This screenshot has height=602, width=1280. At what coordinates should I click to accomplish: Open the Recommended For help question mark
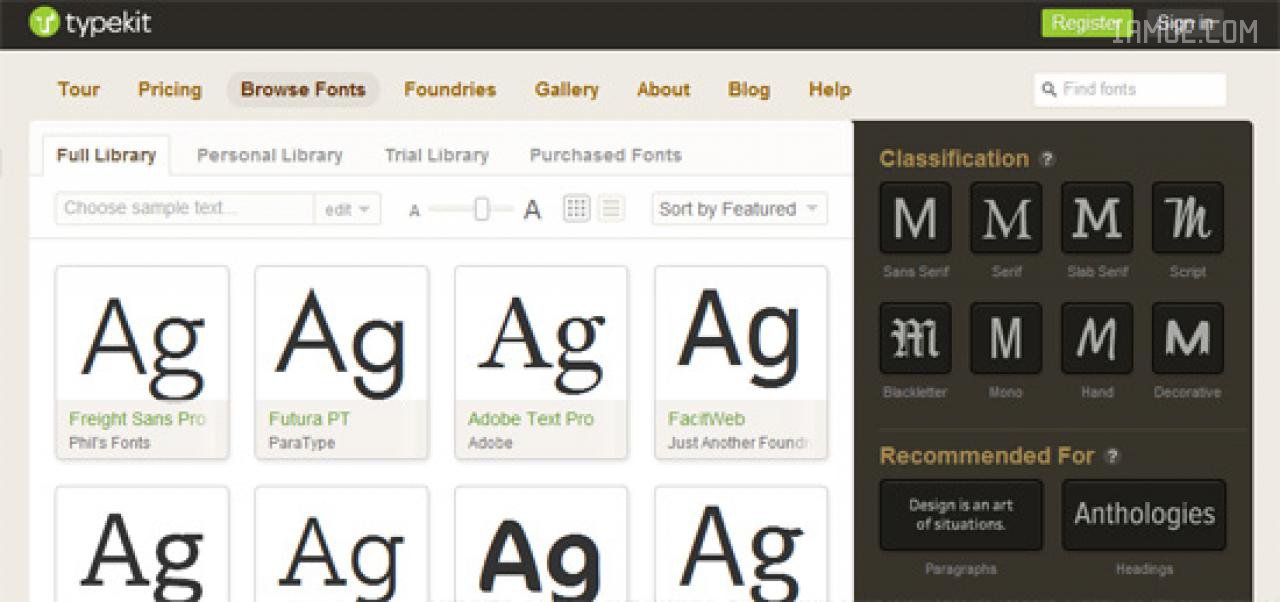[1112, 456]
